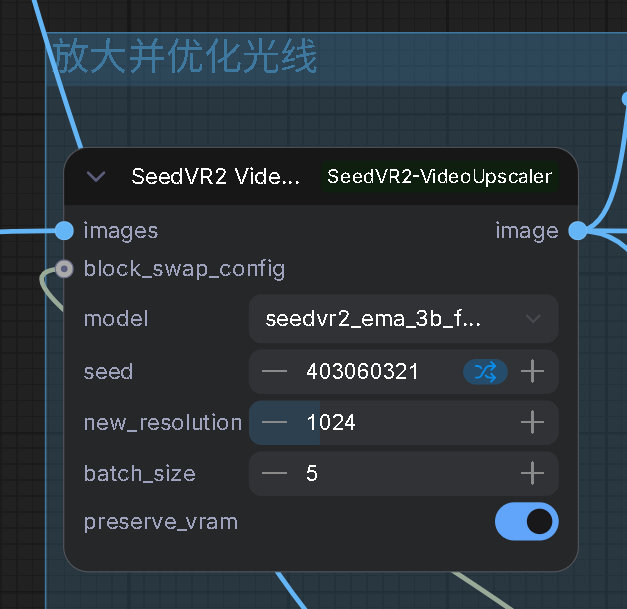This screenshot has width=627, height=609.
Task: Click the images input label
Action: [x=121, y=232]
